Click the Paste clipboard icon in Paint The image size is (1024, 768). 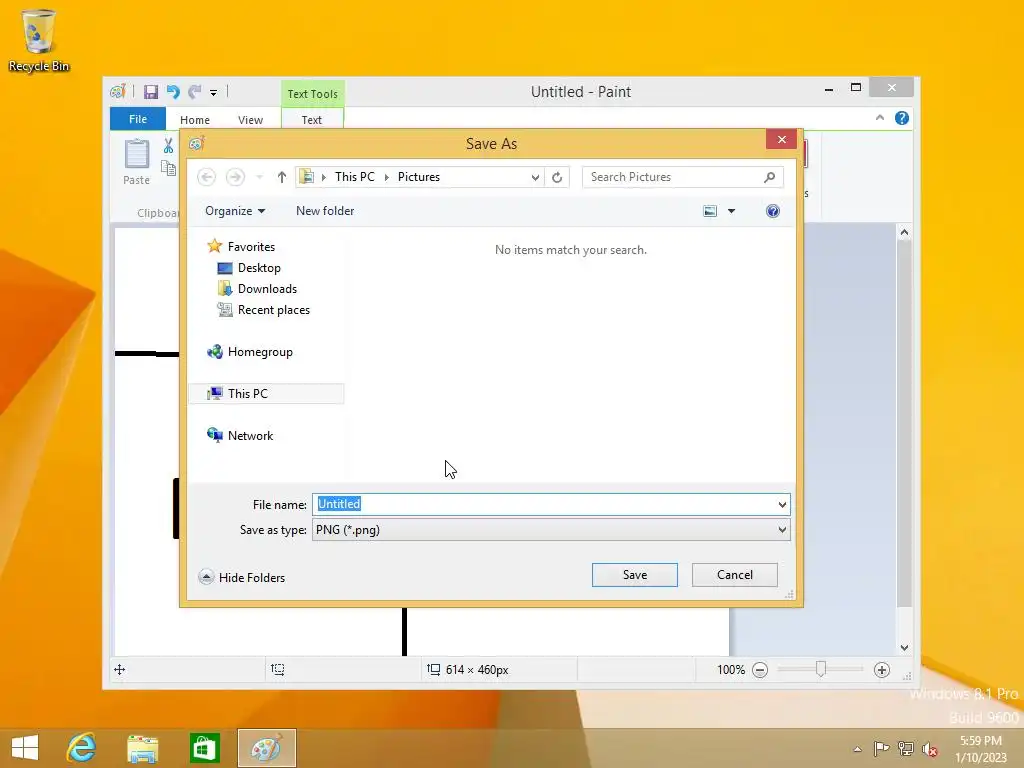point(136,155)
